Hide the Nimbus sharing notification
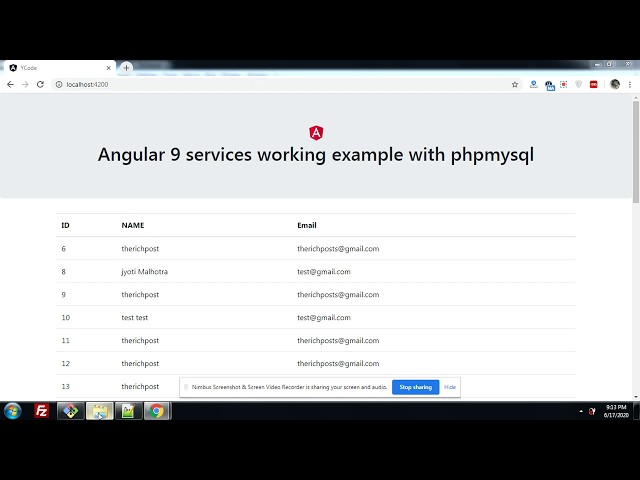This screenshot has height=480, width=640. [x=450, y=387]
